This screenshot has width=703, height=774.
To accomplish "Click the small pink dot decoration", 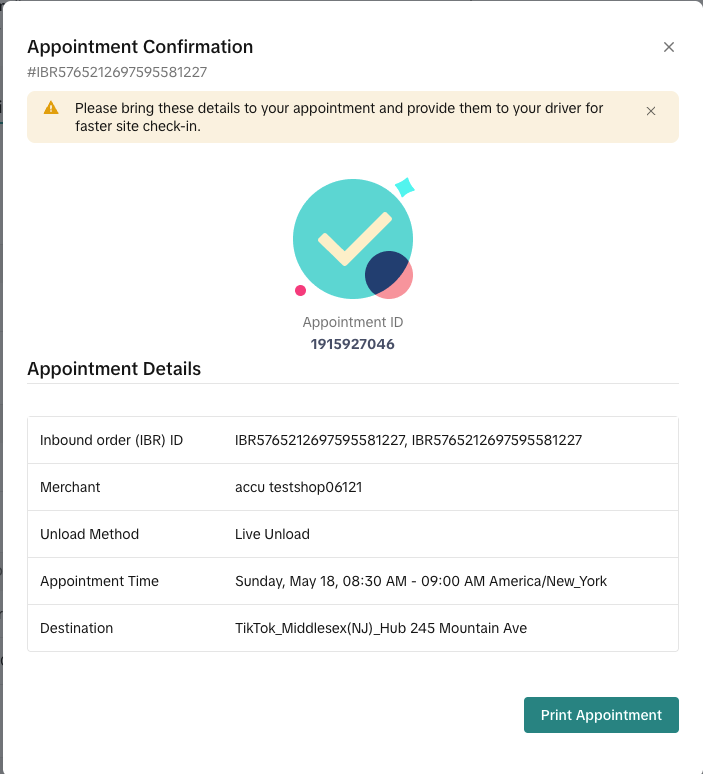I will click(300, 290).
